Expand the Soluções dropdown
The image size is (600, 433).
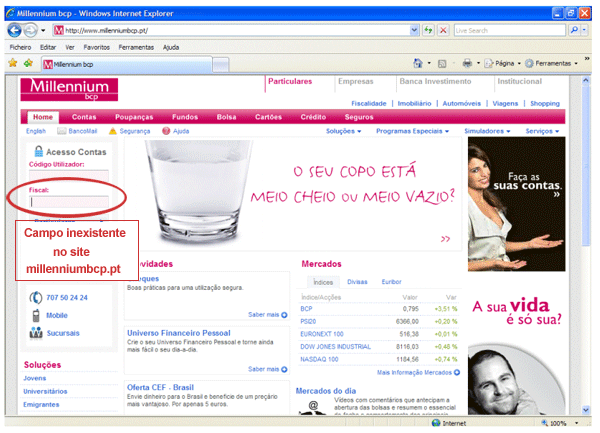pyautogui.click(x=346, y=131)
